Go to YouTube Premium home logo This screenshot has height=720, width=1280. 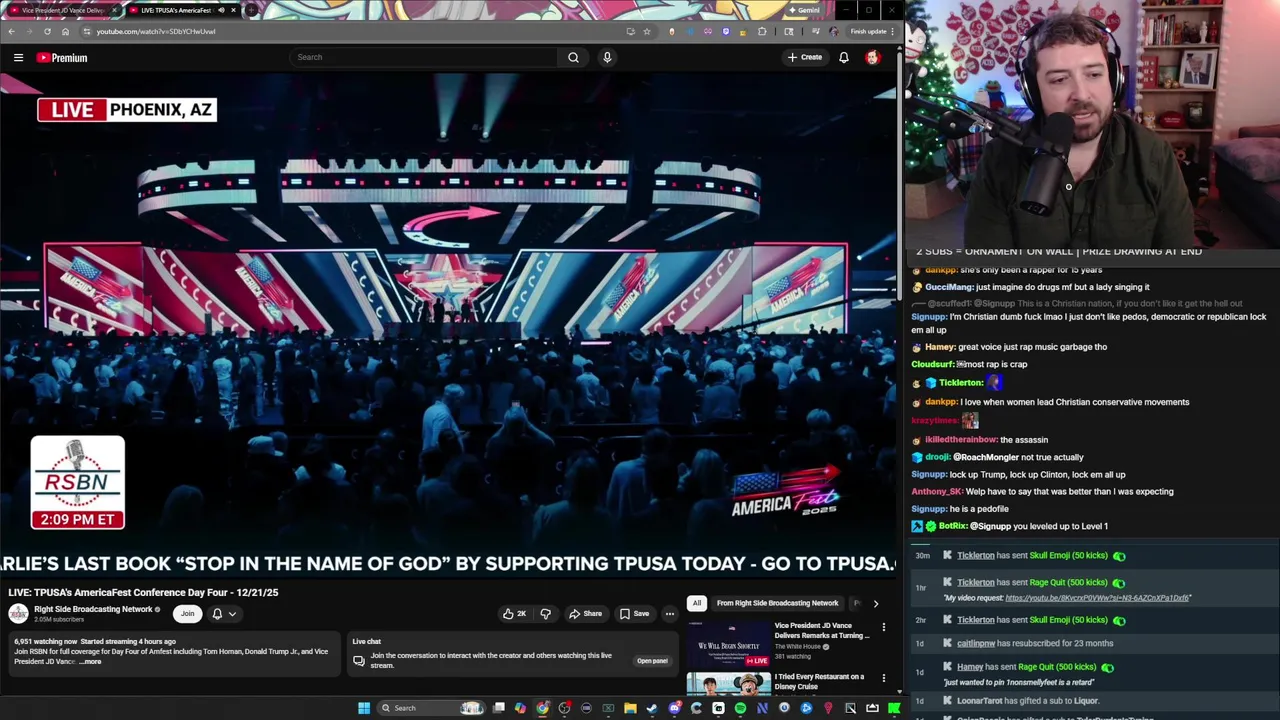[x=62, y=57]
